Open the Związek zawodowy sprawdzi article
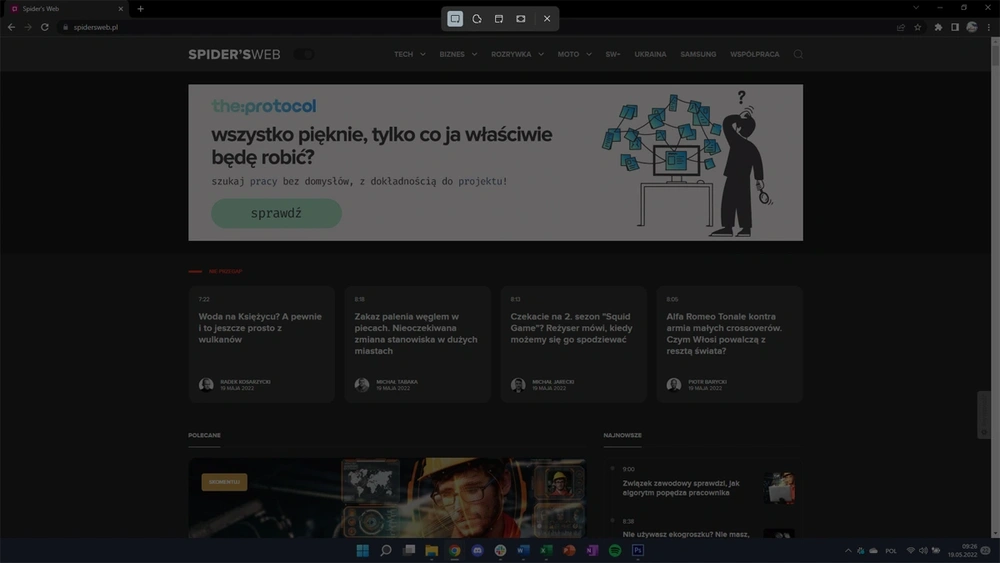The width and height of the screenshot is (1000, 563). (x=680, y=488)
